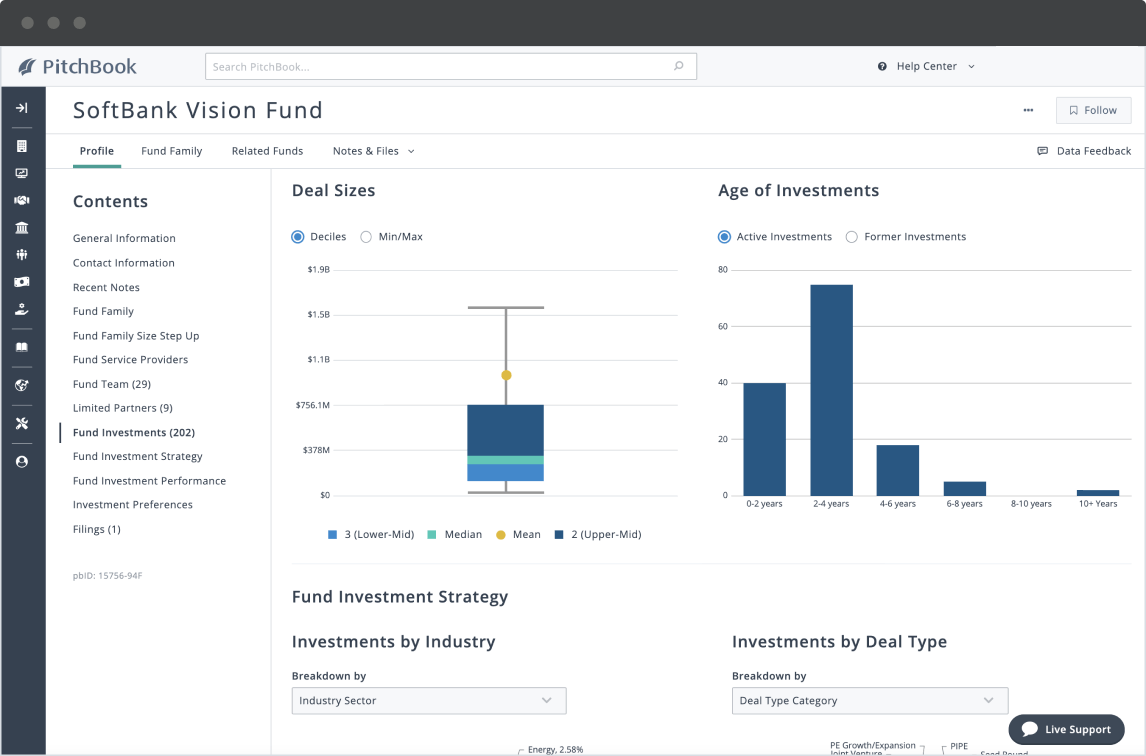
Task: Expand the Help Center dropdown chevron
Action: [971, 67]
